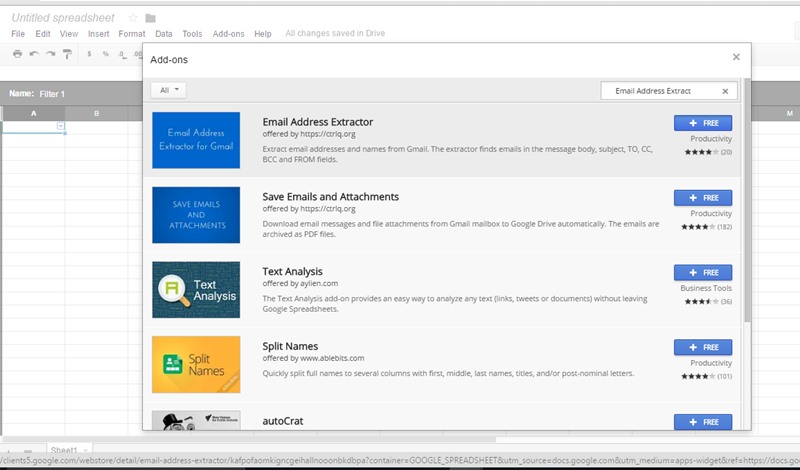Open Save Emails and Attachments title link
Screen dimensions: 800x470
pos(331,197)
